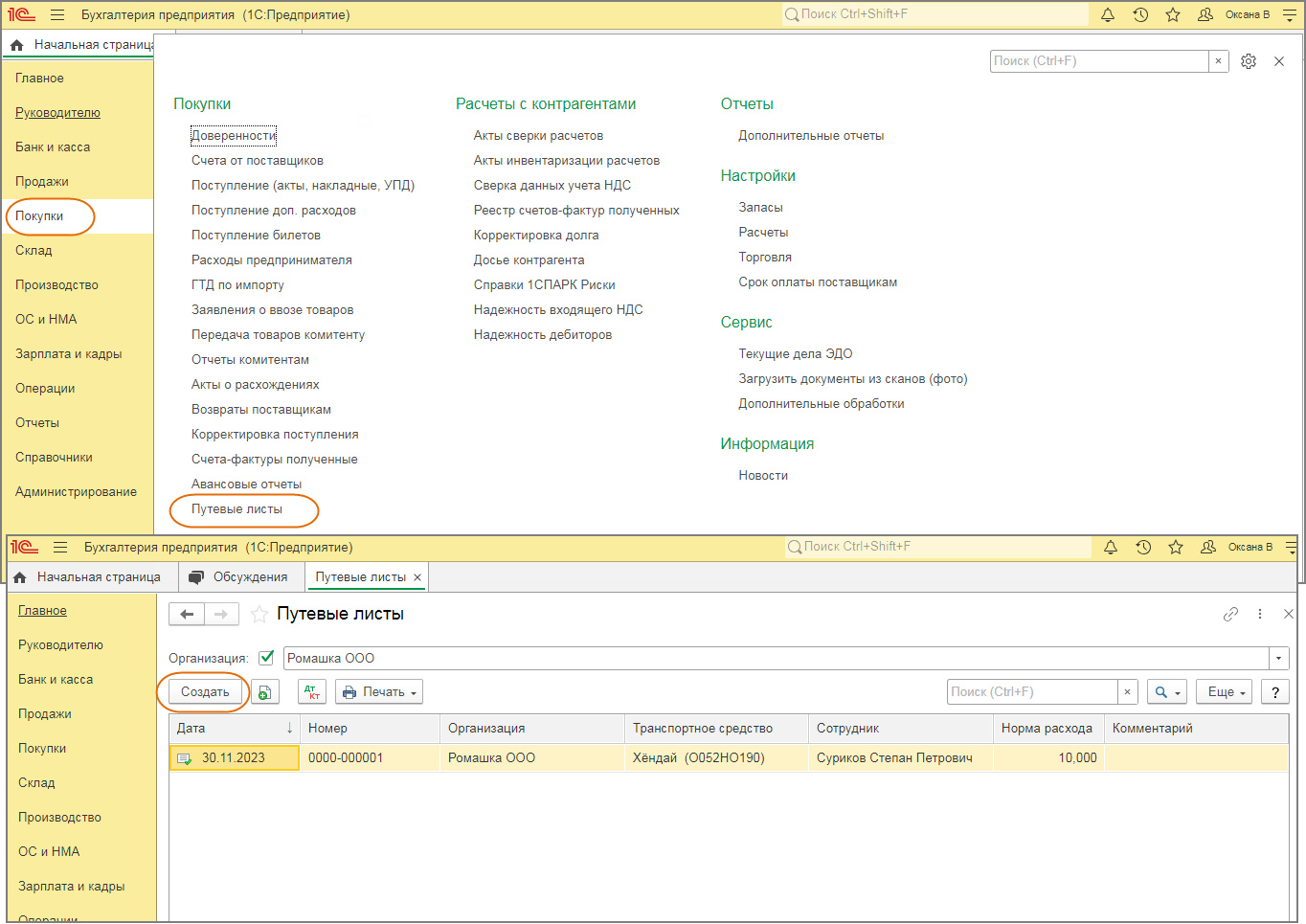Open the main menu in the upper window

coord(57,14)
